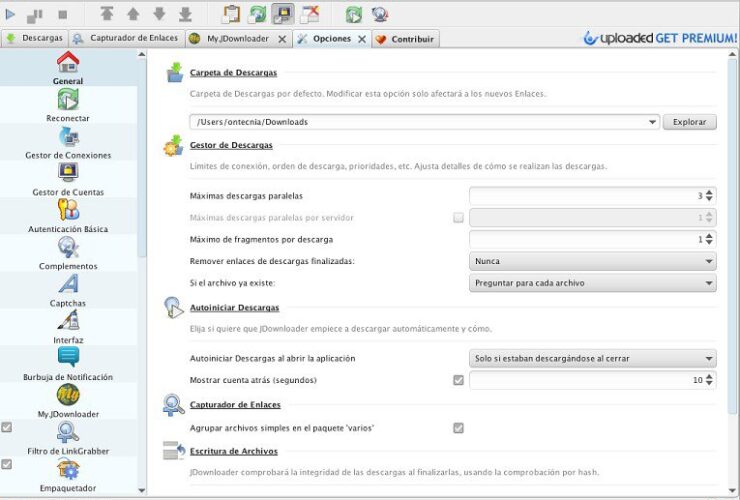The image size is (740, 500).
Task: Toggle Empaquetador enable checkbox
Action: coord(7,464)
